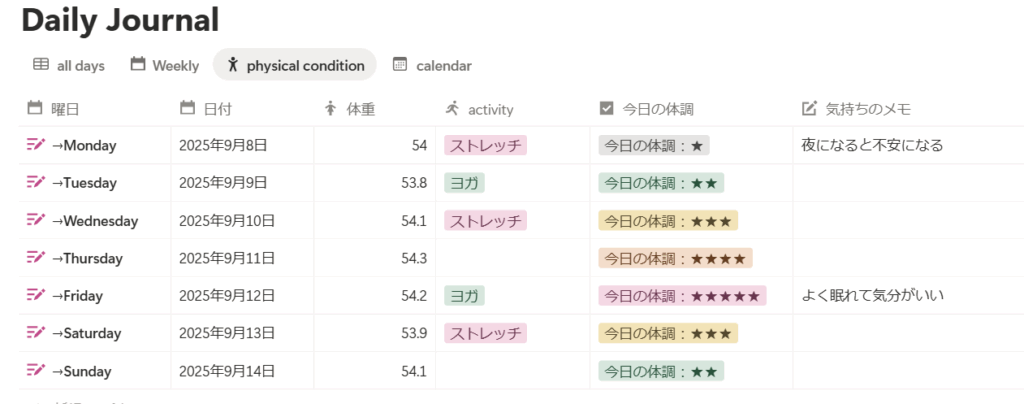Click the edit icon in 気持ちのメモ header
The image size is (1024, 404).
point(810,108)
